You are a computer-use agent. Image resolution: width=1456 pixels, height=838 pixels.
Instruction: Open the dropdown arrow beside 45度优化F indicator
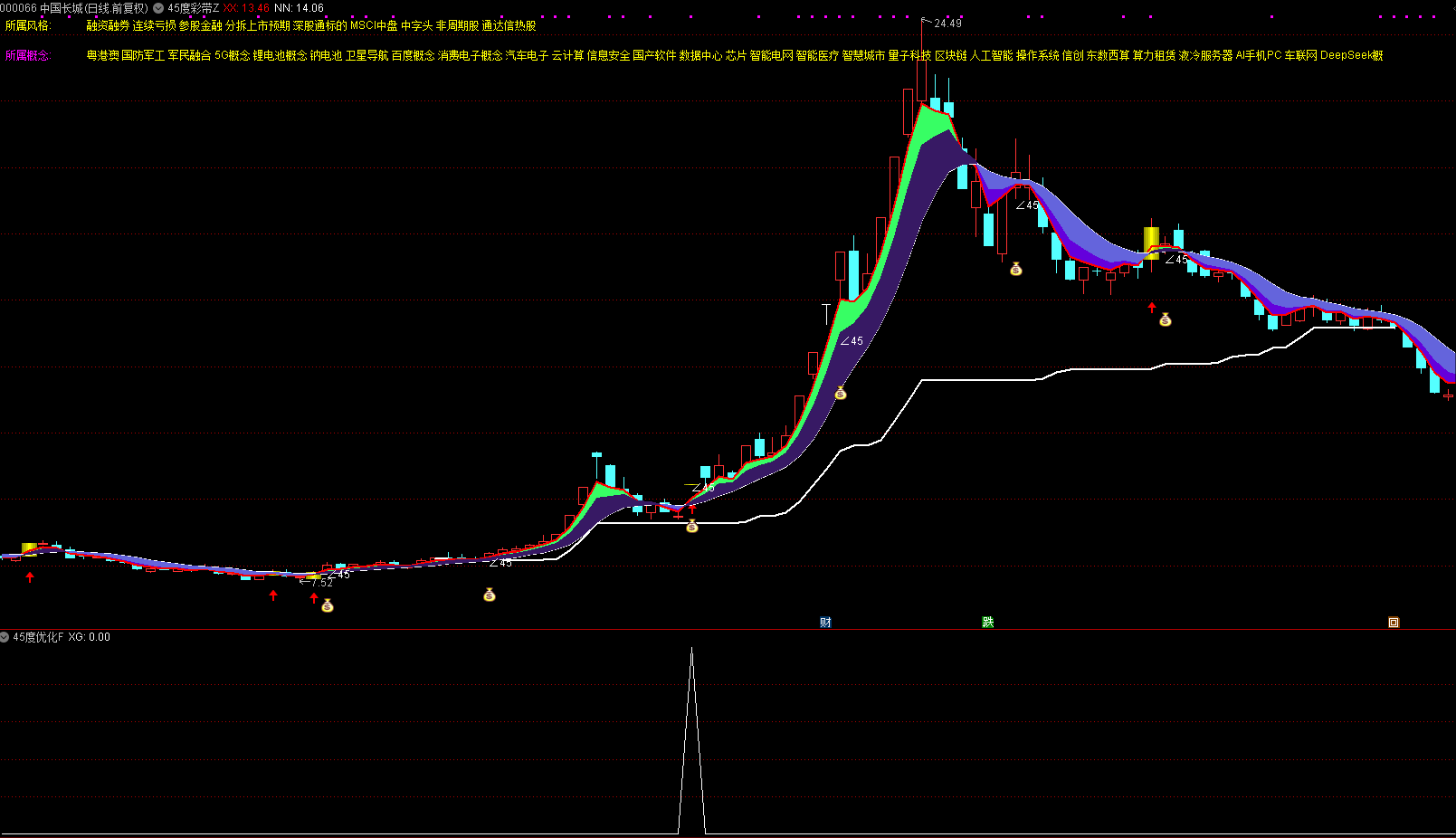pos(5,637)
